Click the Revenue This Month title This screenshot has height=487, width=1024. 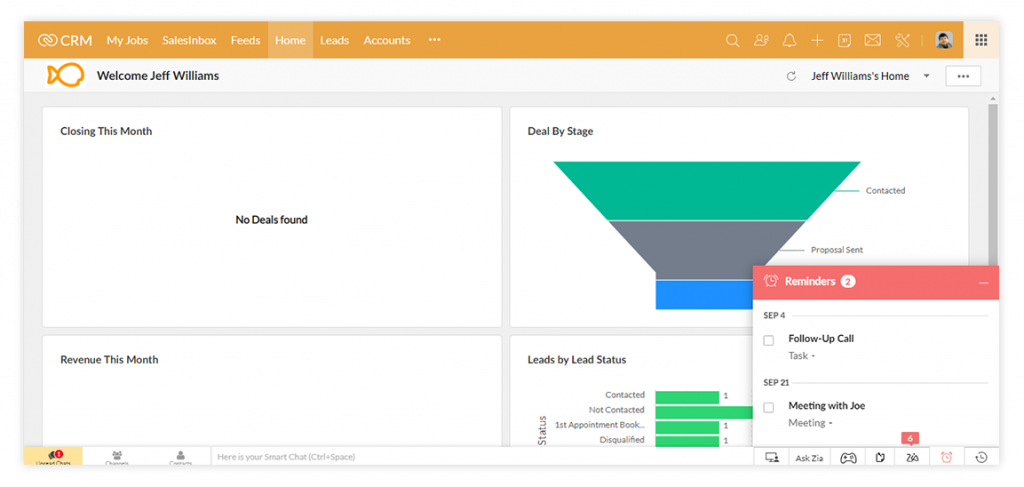[109, 360]
